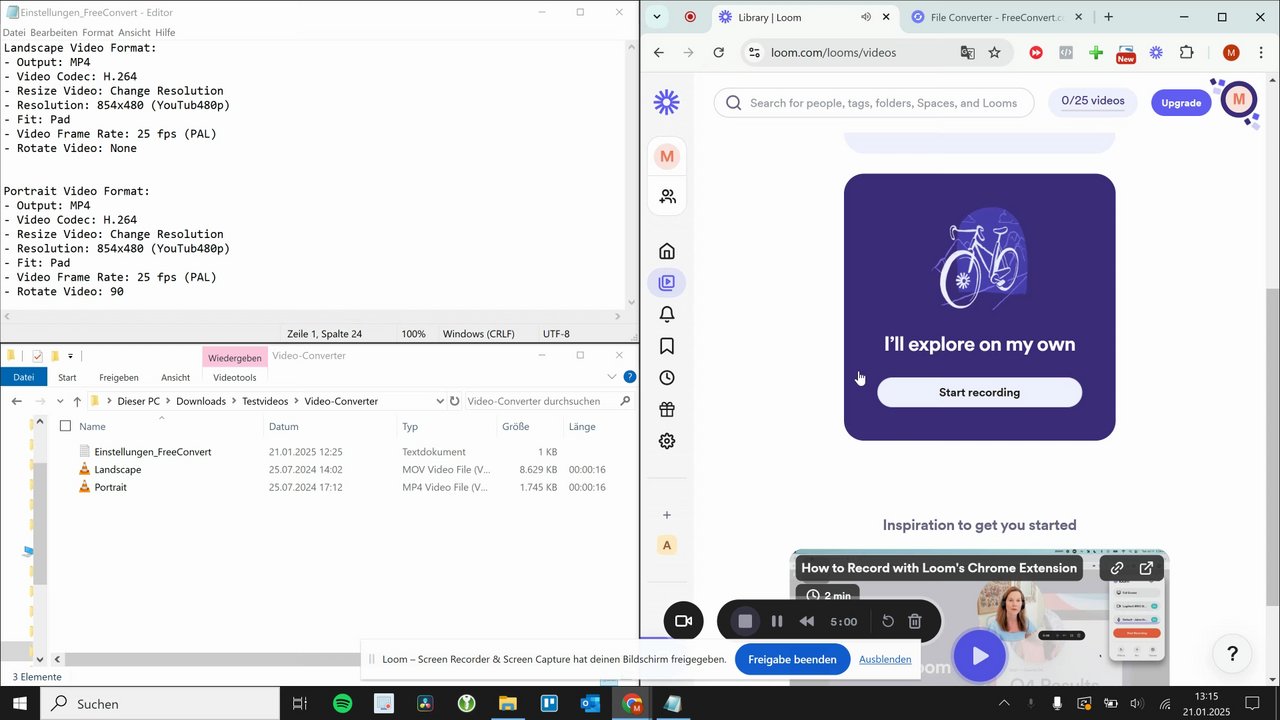This screenshot has width=1280, height=720.
Task: Restart the Loom recording
Action: point(888,621)
